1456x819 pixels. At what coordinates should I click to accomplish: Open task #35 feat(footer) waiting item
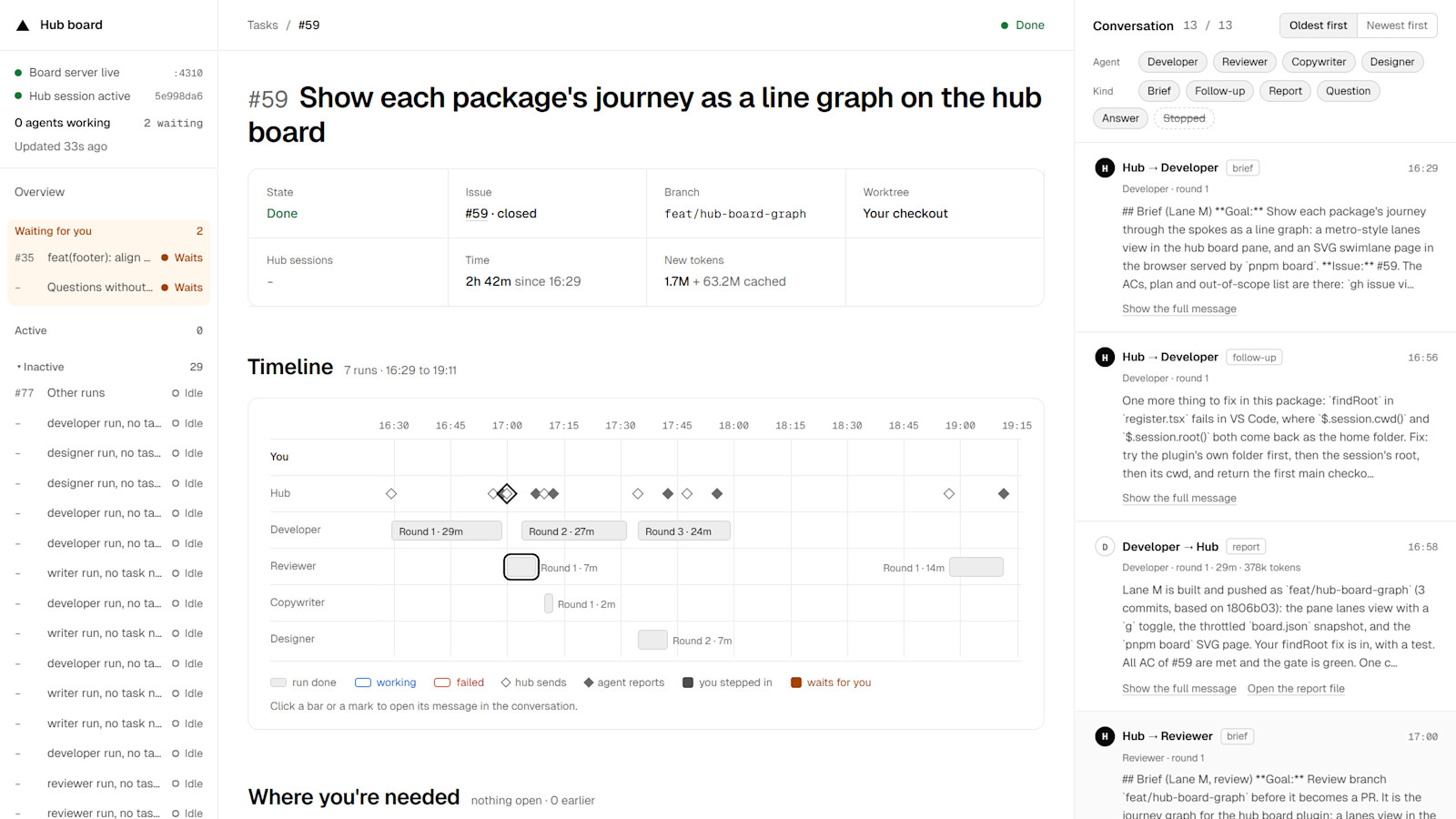click(108, 258)
